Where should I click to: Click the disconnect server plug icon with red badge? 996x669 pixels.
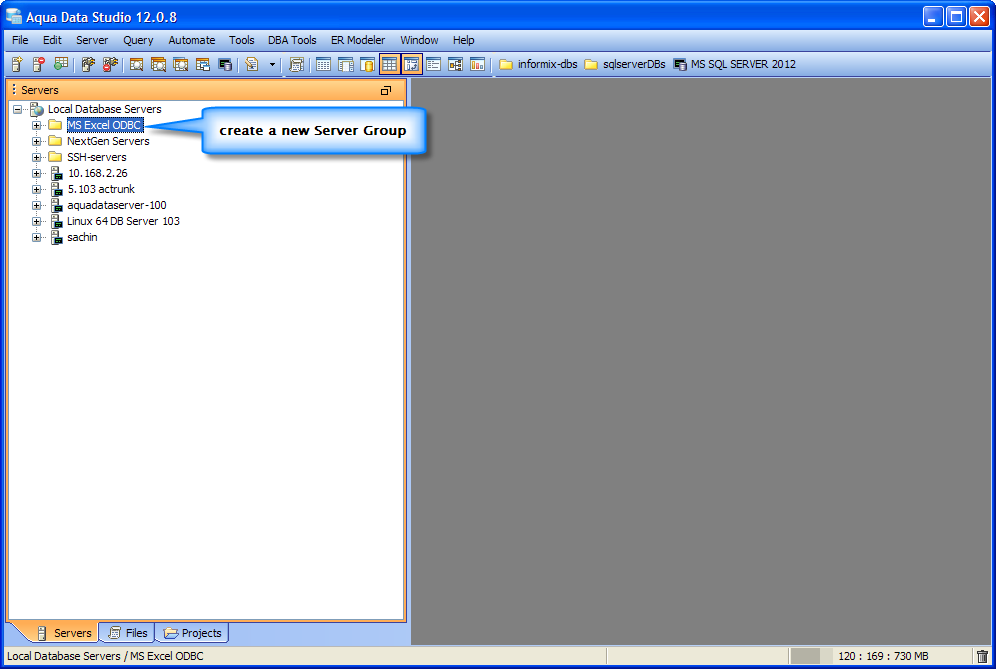point(111,64)
